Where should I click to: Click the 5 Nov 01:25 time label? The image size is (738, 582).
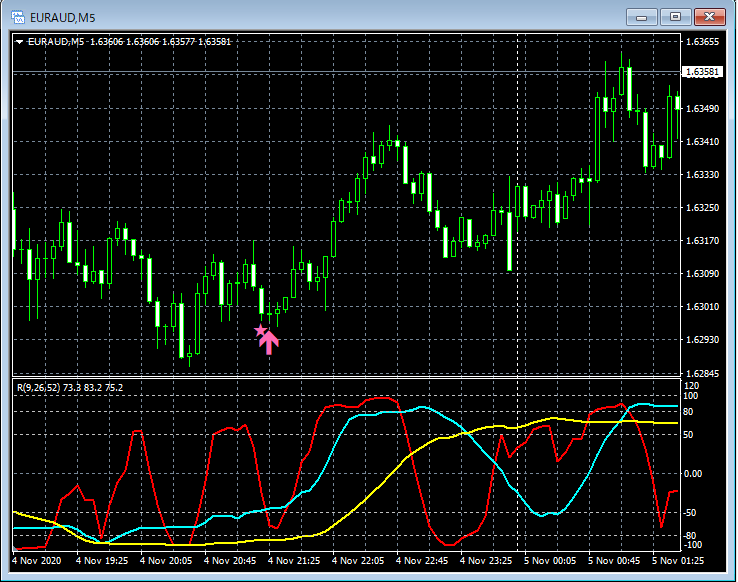(x=678, y=561)
